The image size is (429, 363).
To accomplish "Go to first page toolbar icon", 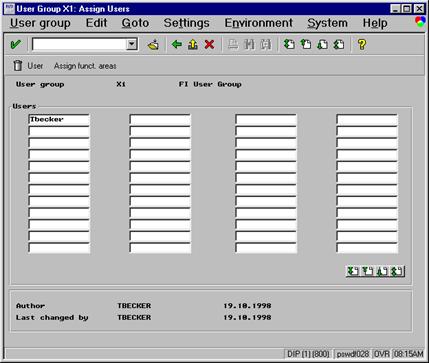I will pyautogui.click(x=289, y=44).
